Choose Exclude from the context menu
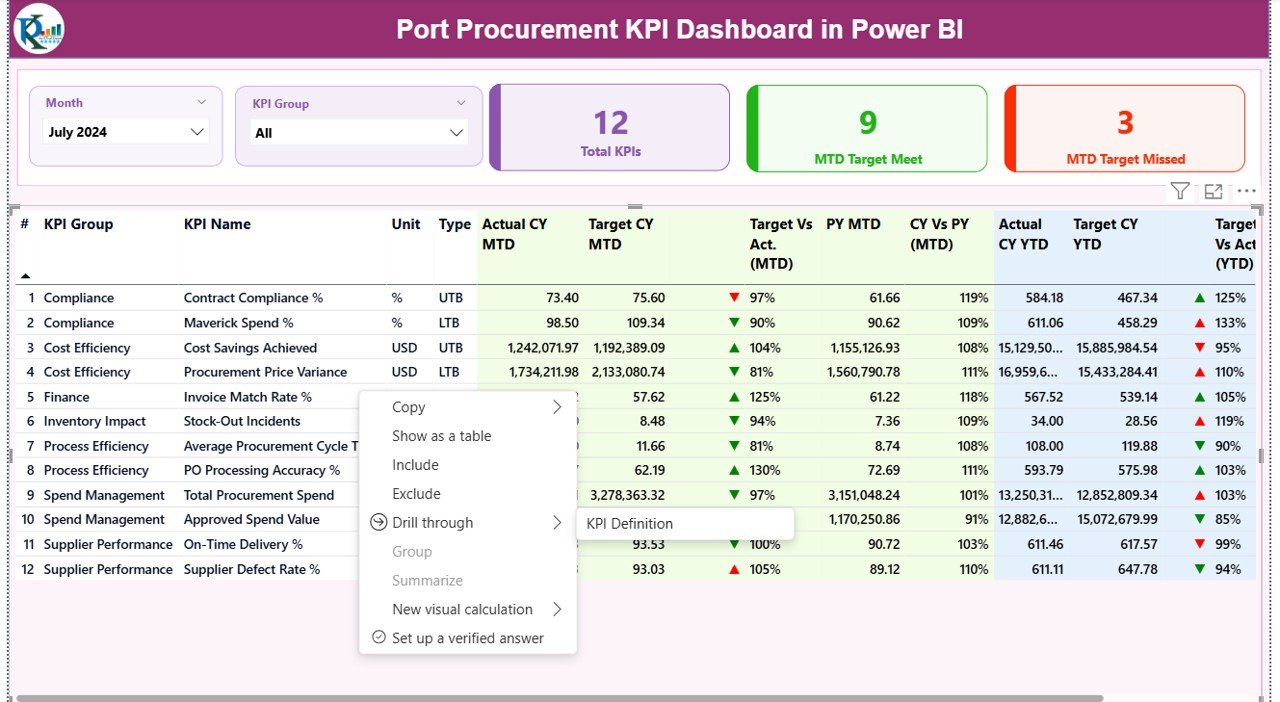 416,494
